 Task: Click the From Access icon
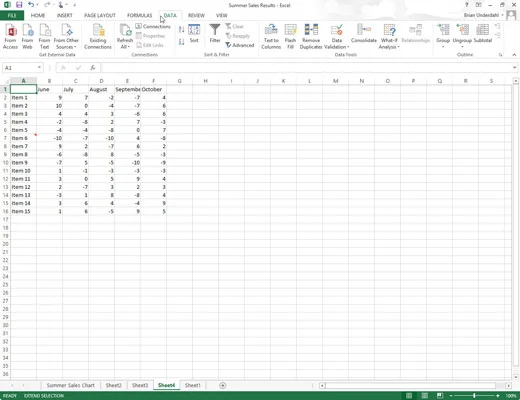(10, 37)
